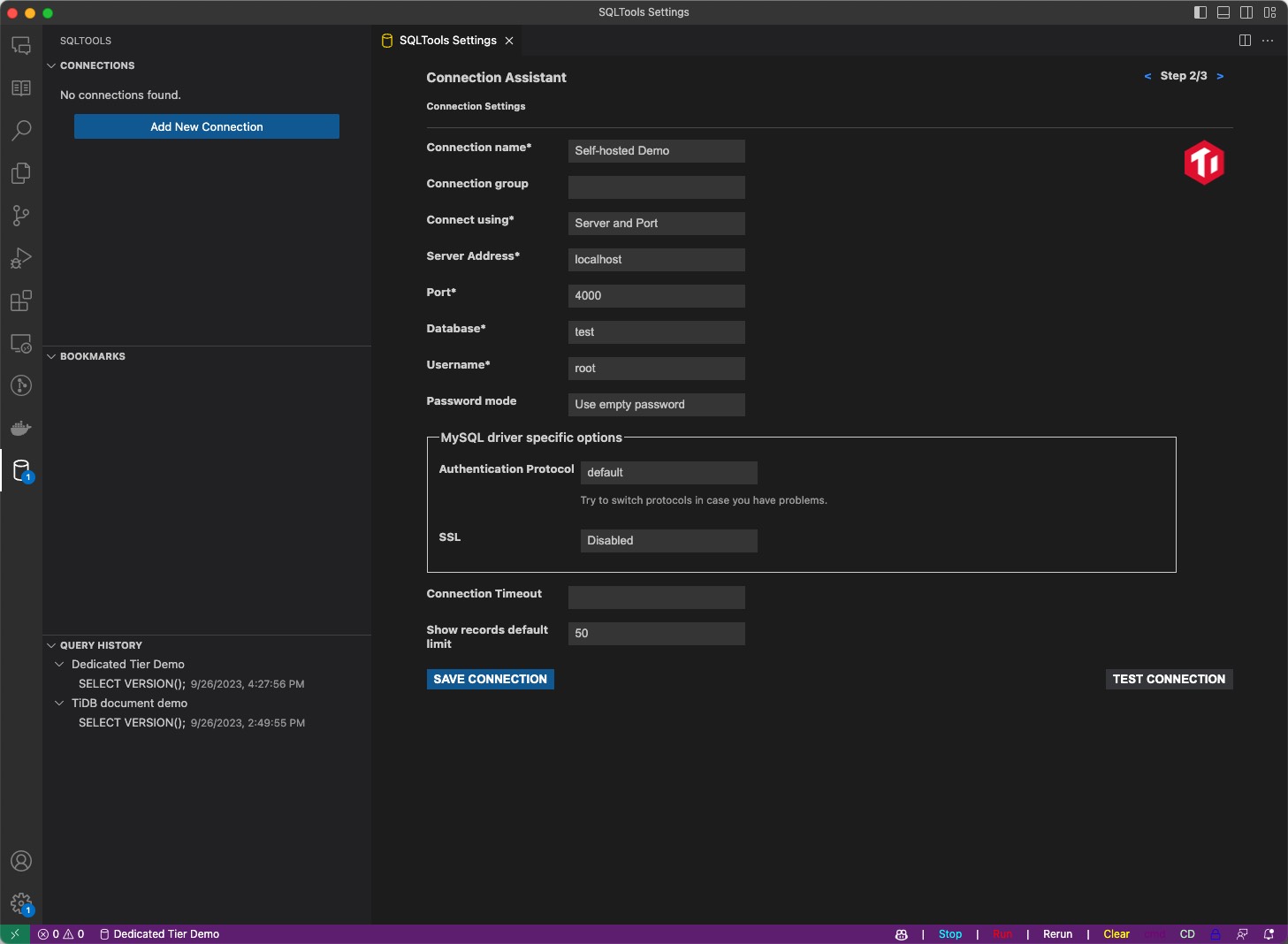Focus the Connection name field

pyautogui.click(x=656, y=151)
